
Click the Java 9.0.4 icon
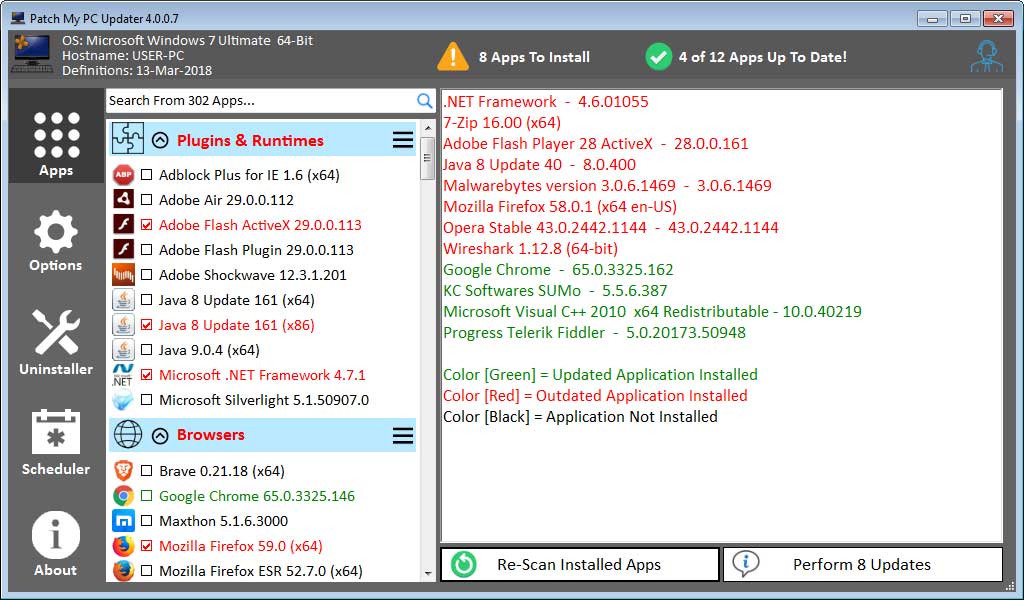click(x=123, y=350)
